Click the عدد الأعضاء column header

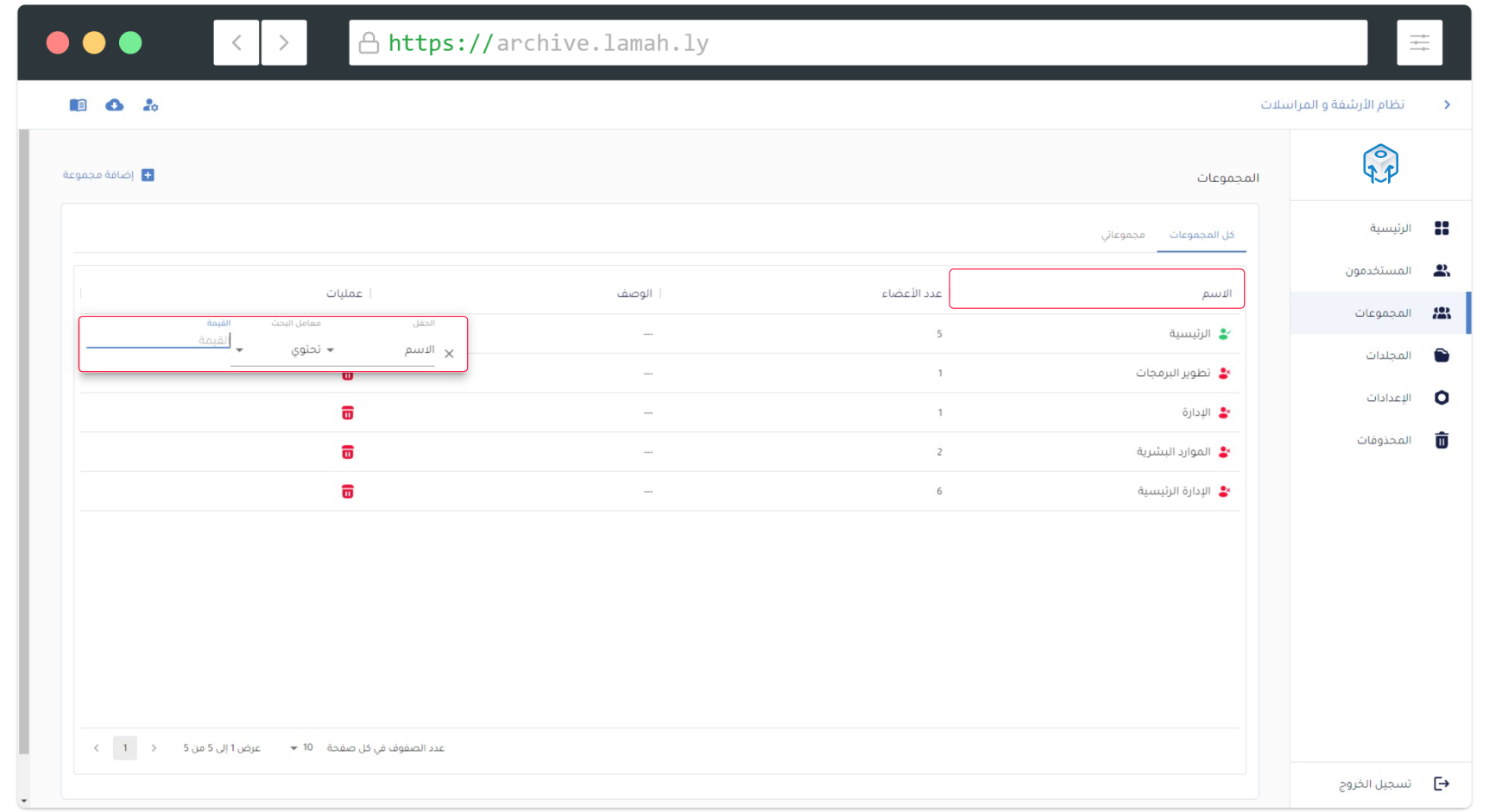[x=912, y=293]
